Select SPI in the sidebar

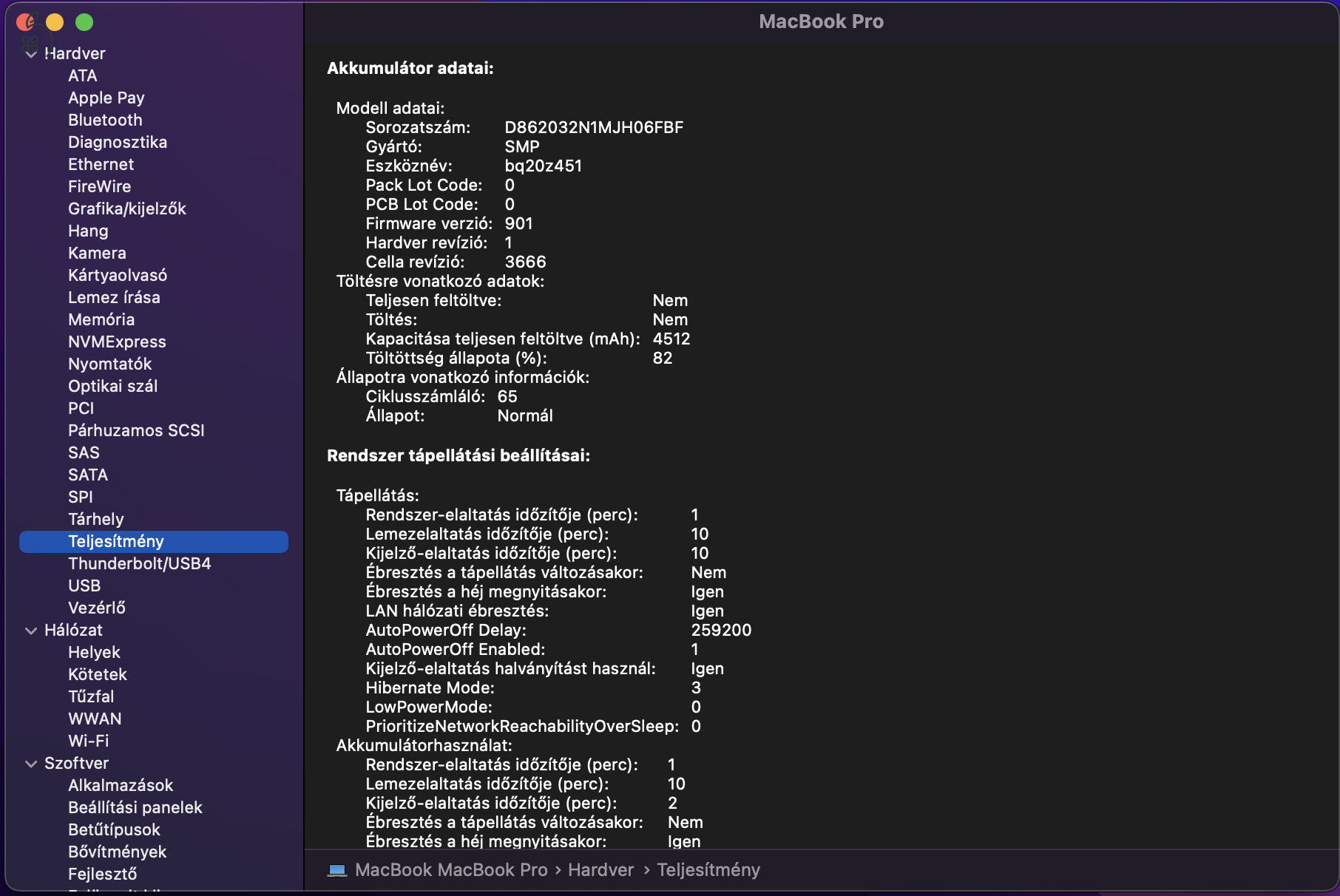(x=81, y=497)
